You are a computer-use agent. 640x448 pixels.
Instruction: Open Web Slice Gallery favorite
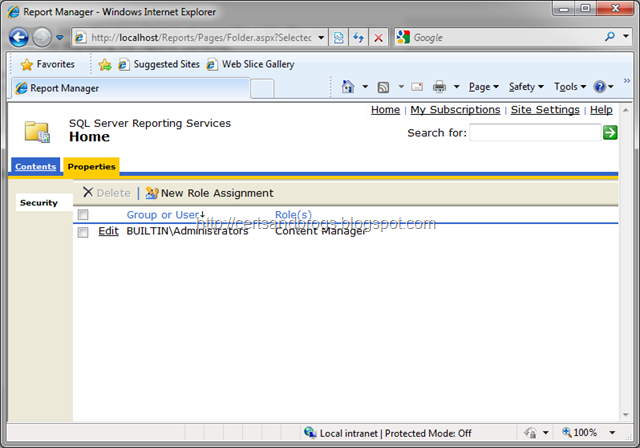[250, 64]
